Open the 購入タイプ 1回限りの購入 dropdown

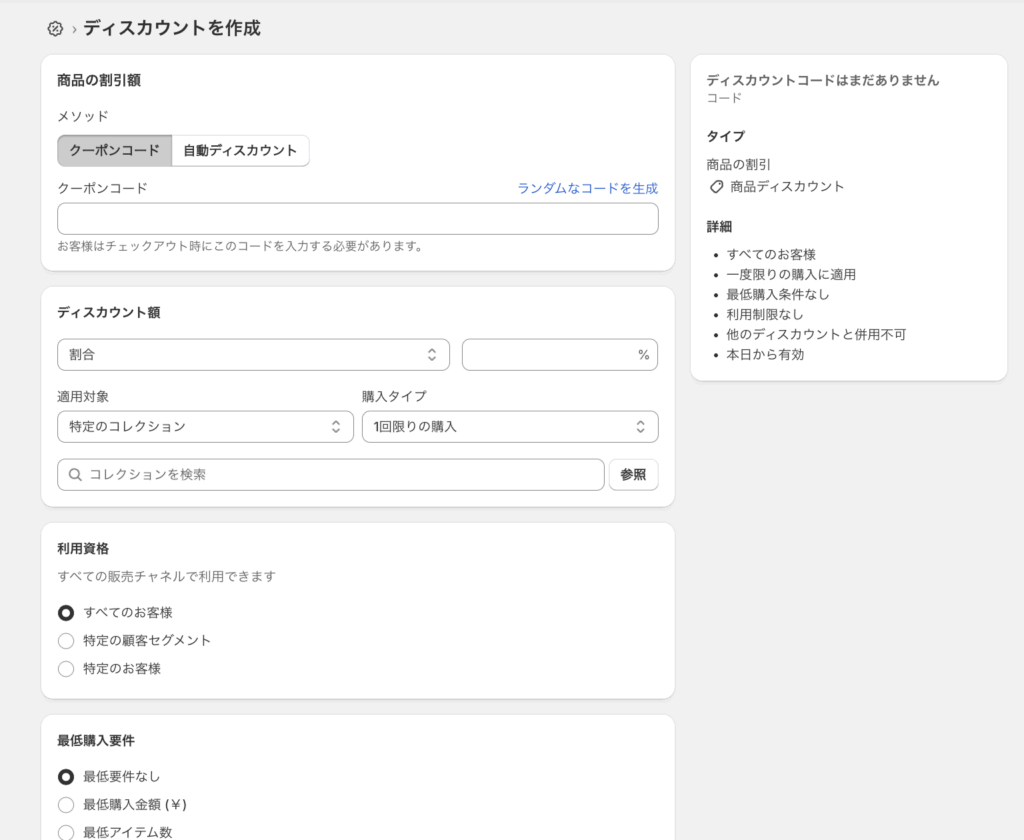pos(509,427)
